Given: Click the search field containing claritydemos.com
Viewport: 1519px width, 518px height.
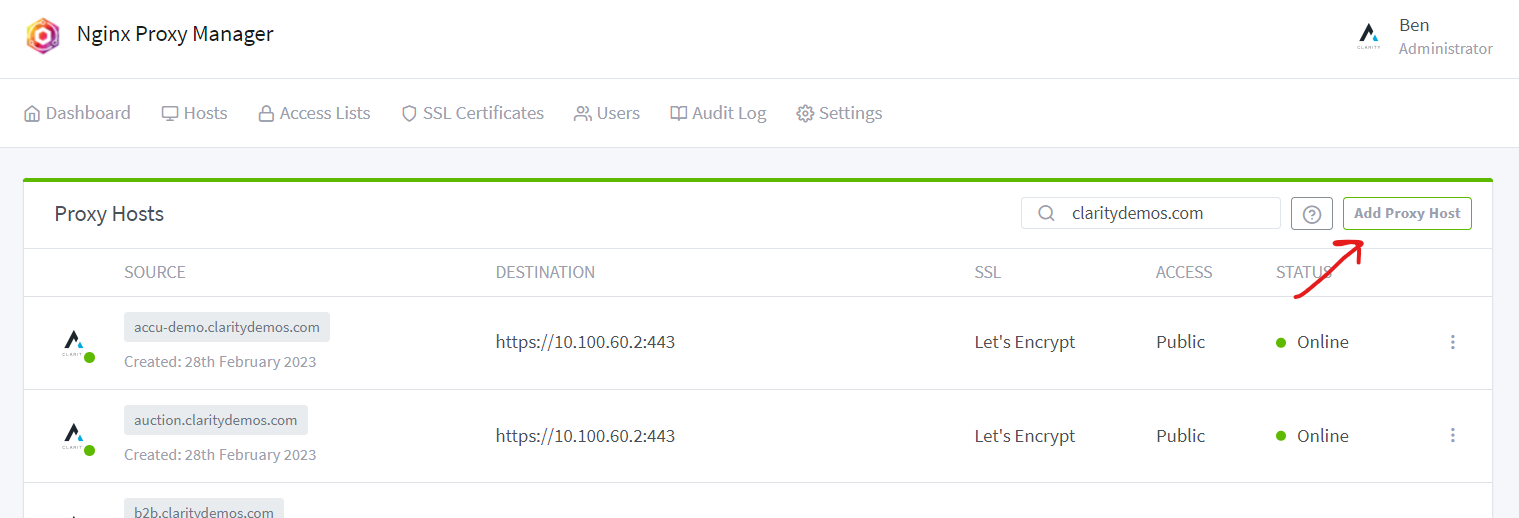Looking at the screenshot, I should pyautogui.click(x=1151, y=213).
